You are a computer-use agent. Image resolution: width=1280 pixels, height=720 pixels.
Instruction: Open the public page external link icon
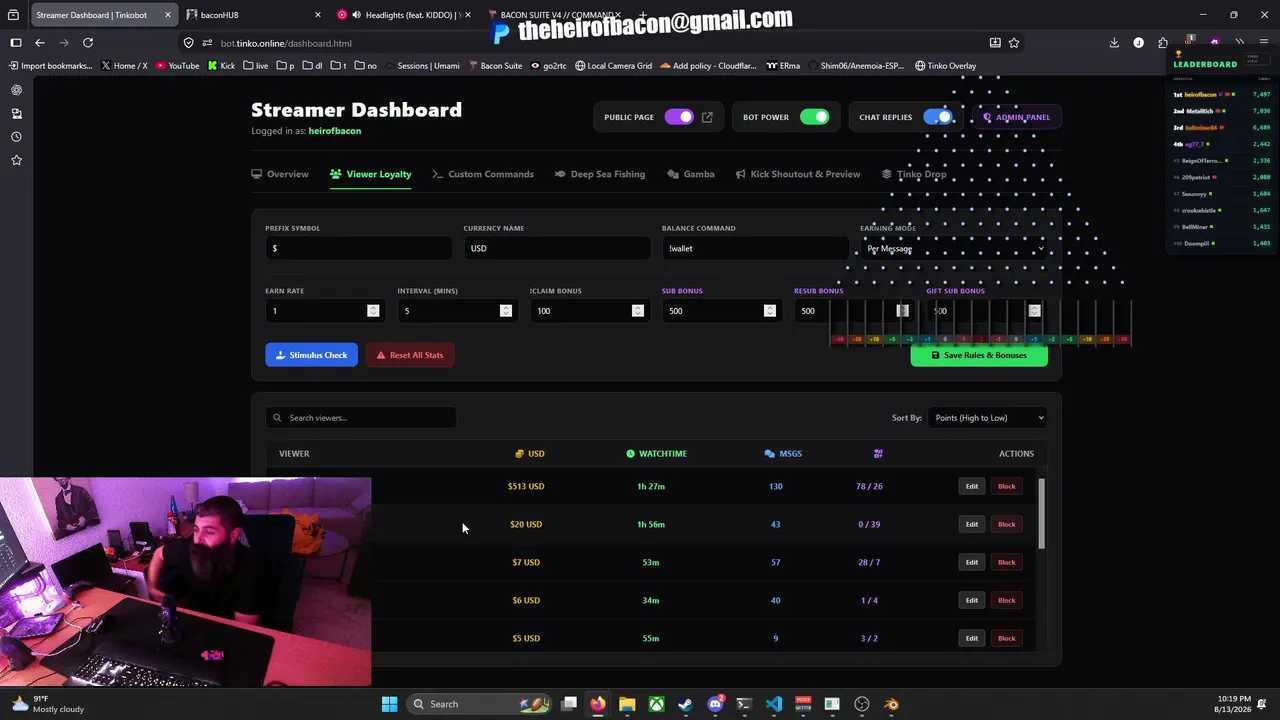coord(707,117)
